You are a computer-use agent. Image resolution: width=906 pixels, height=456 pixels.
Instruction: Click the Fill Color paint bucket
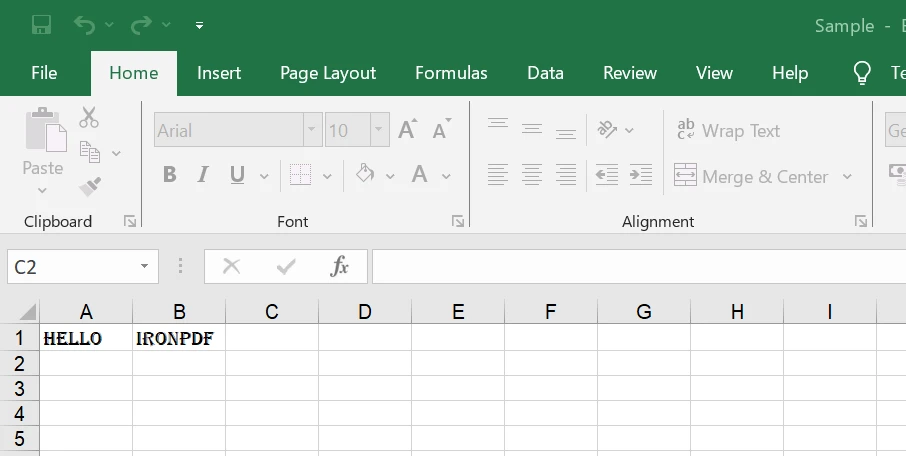point(365,175)
